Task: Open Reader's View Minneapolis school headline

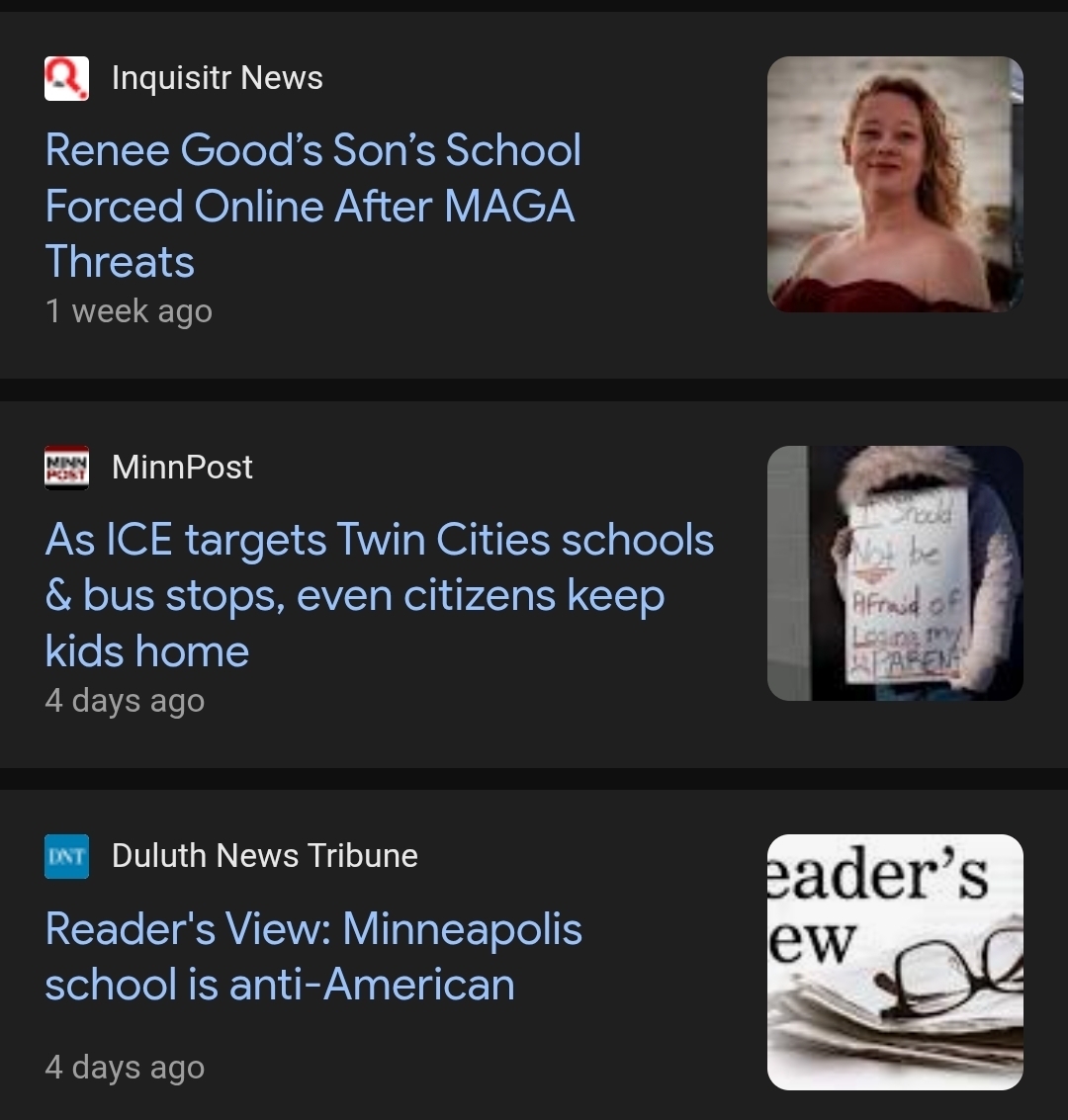Action: [313, 929]
